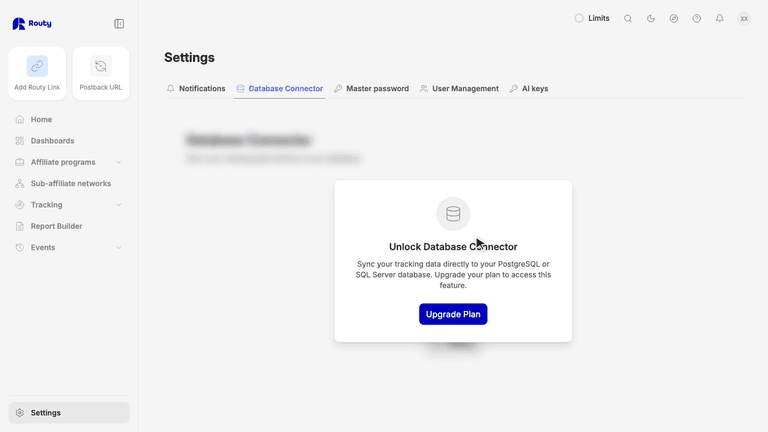Click the Dashboards grid icon
This screenshot has width=768, height=432.
tap(20, 141)
